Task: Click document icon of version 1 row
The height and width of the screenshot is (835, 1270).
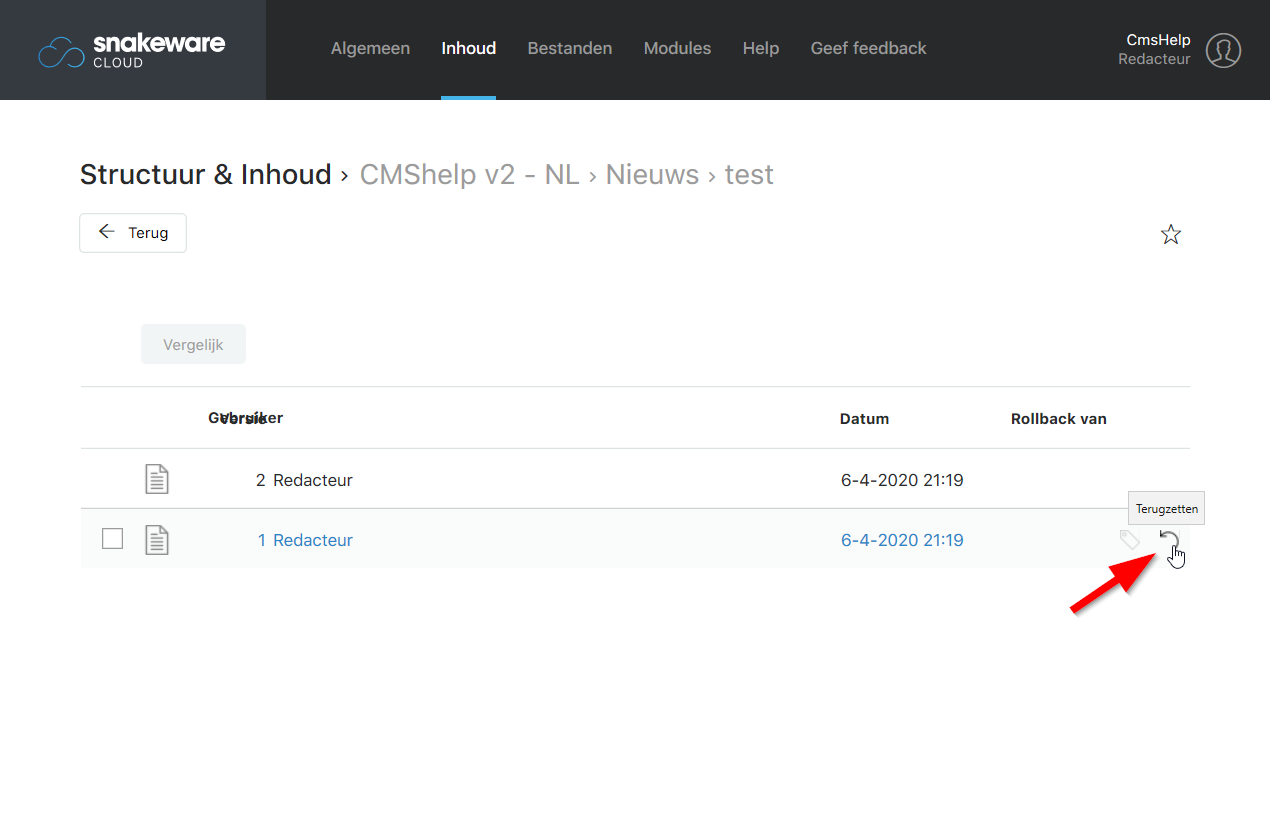Action: click(x=157, y=540)
